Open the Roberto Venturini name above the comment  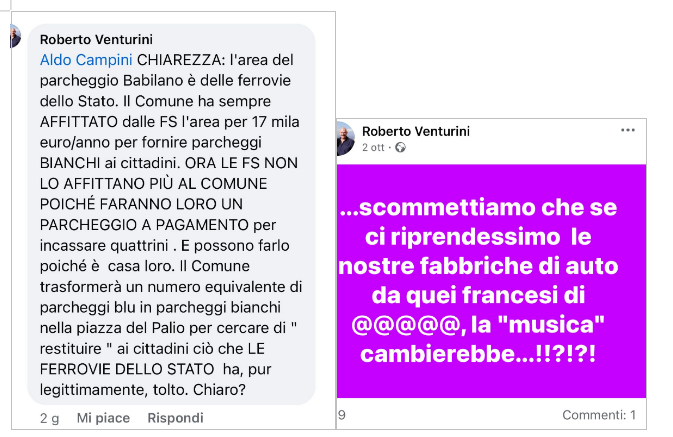click(x=96, y=39)
